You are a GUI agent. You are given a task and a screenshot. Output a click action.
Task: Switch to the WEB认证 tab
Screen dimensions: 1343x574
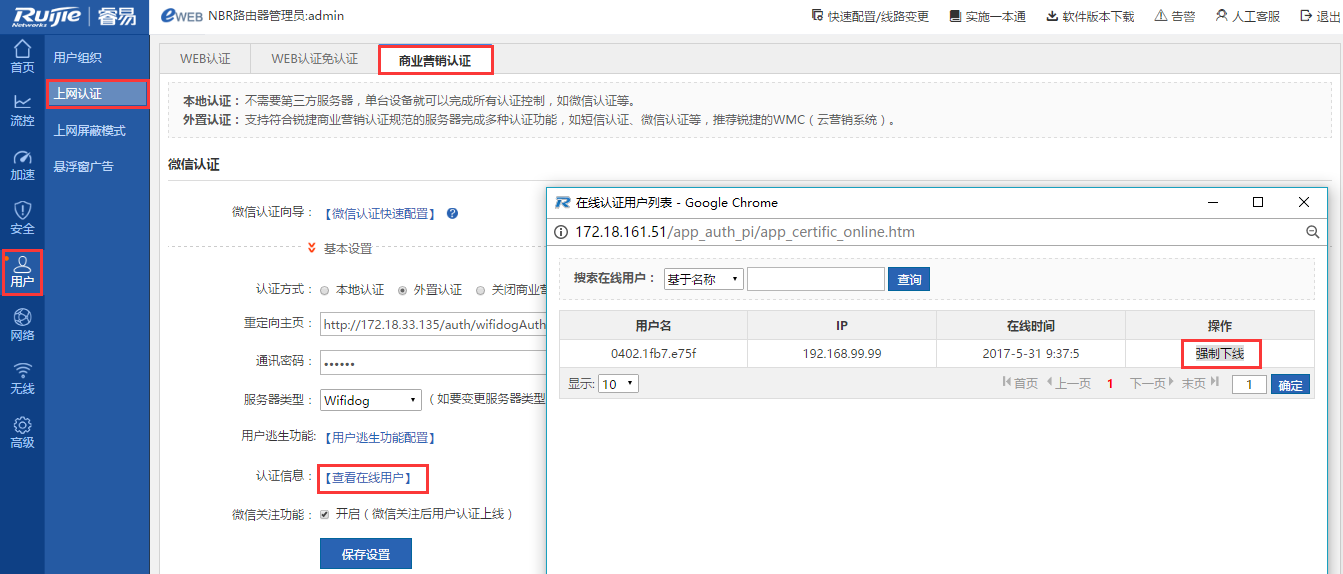point(204,59)
